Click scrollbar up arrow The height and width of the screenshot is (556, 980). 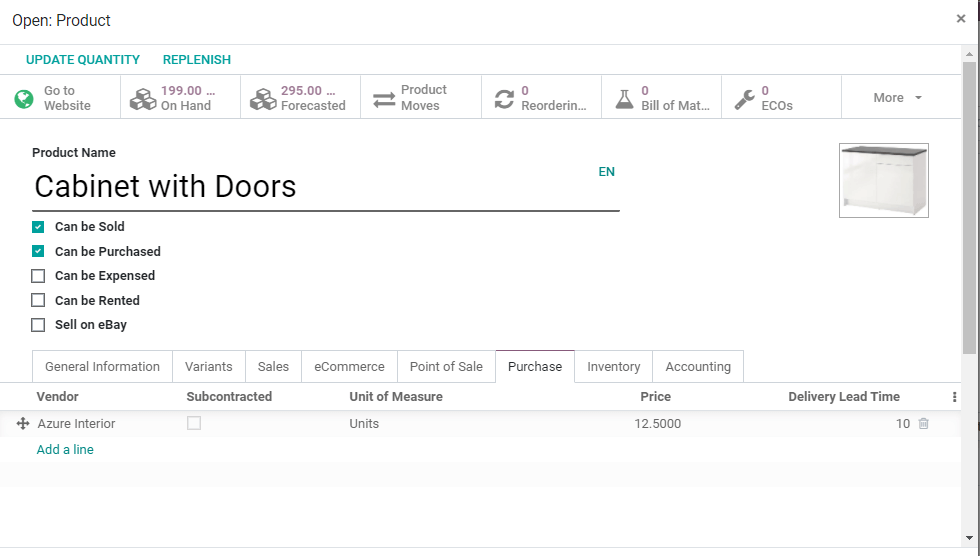click(969, 55)
